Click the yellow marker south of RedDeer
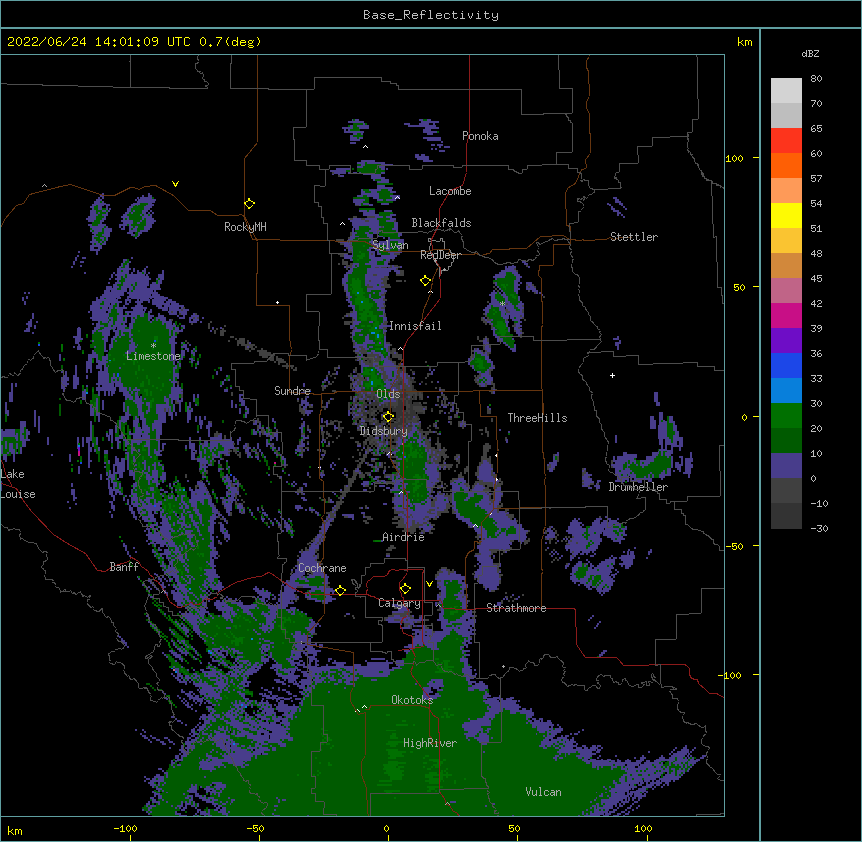Image resolution: width=862 pixels, height=842 pixels. pyautogui.click(x=426, y=281)
